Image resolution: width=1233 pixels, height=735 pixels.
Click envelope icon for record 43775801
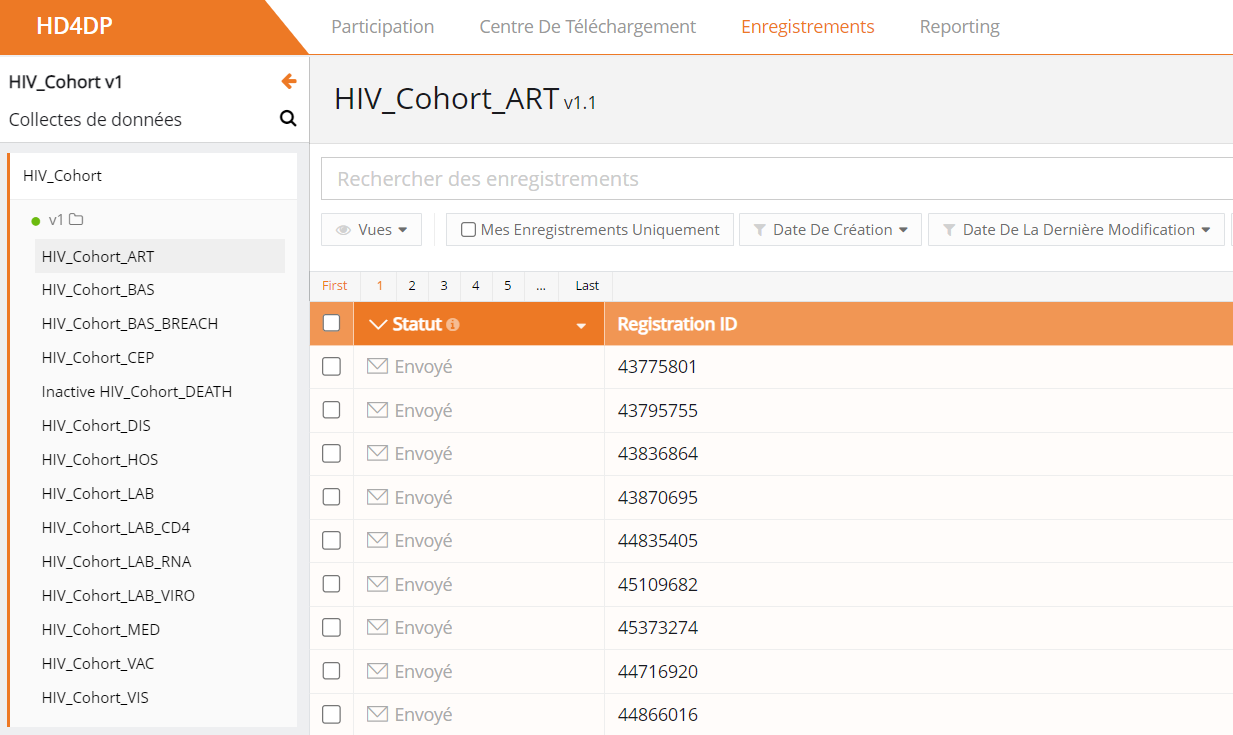pos(377,367)
